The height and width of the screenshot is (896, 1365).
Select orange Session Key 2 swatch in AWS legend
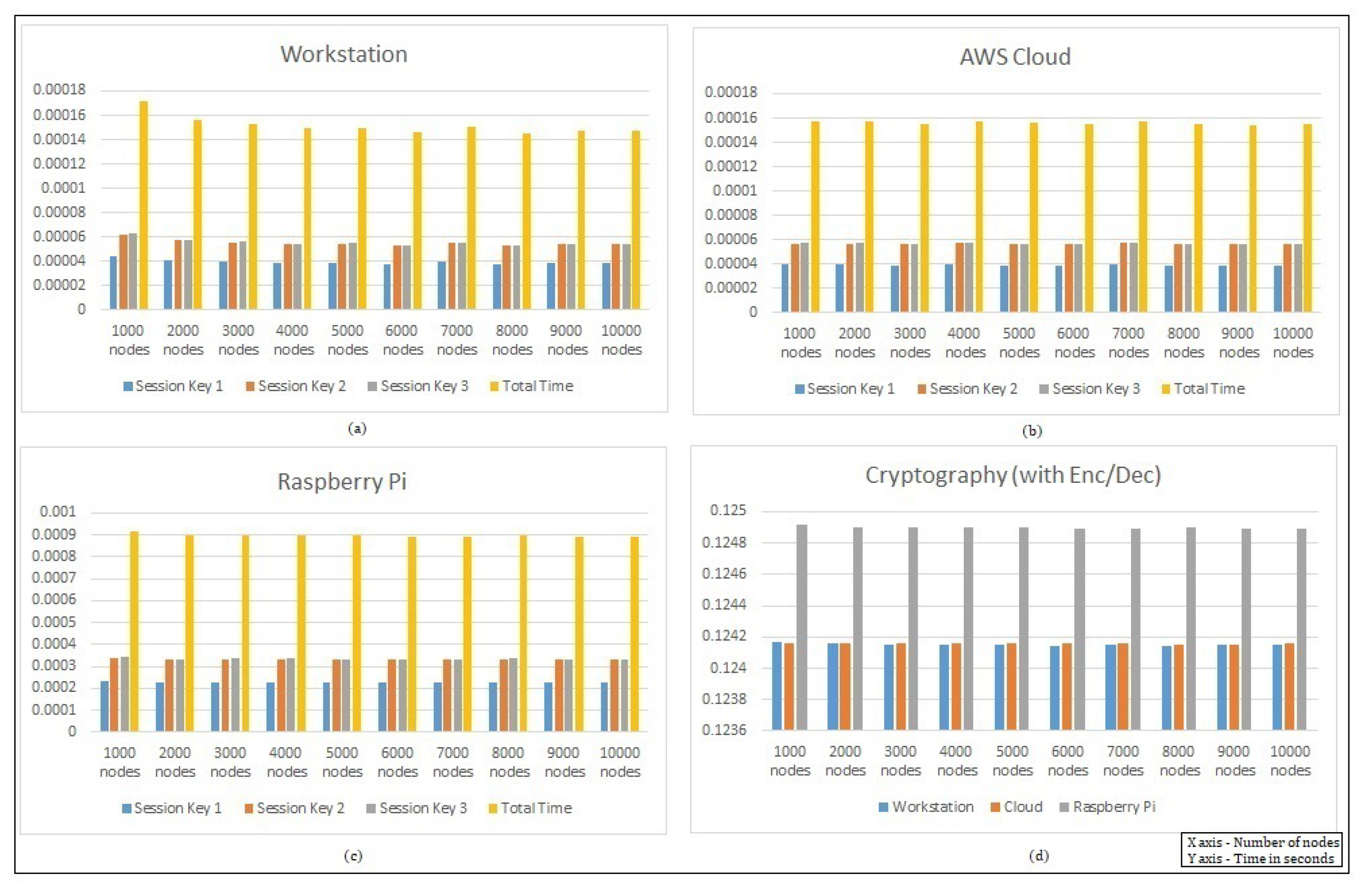tap(922, 389)
